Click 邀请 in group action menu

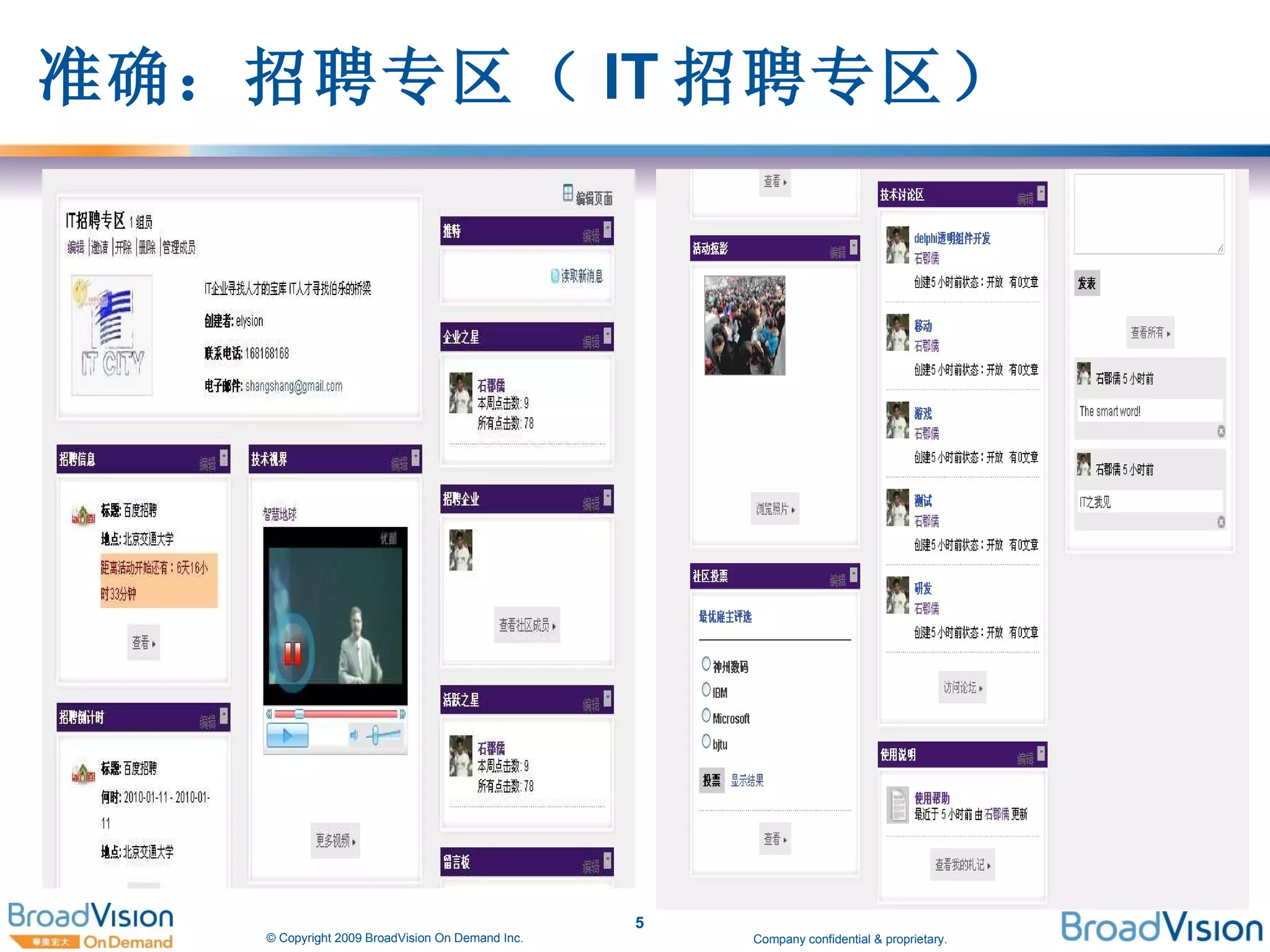[100, 247]
